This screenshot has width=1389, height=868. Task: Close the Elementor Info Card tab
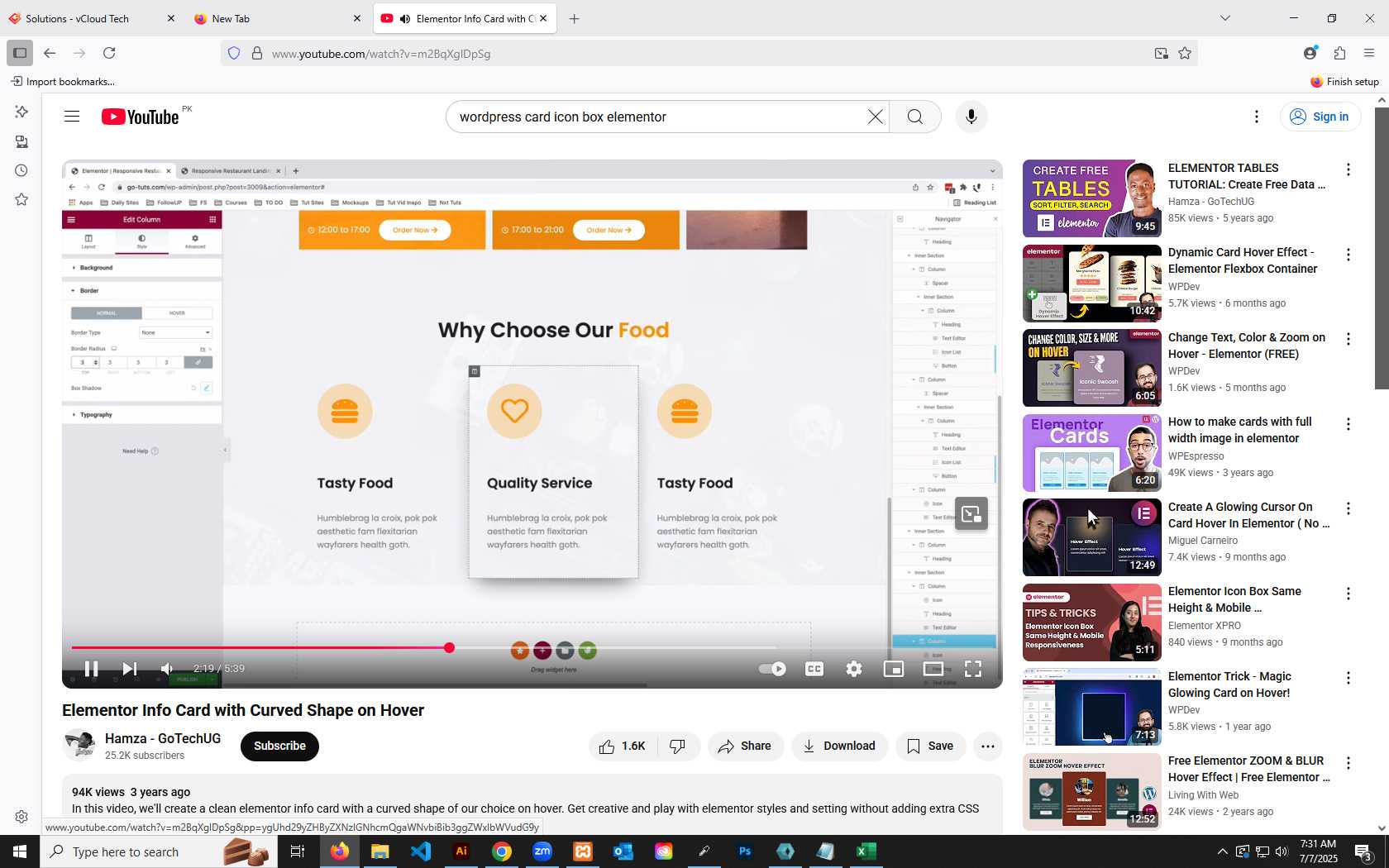coord(543,18)
